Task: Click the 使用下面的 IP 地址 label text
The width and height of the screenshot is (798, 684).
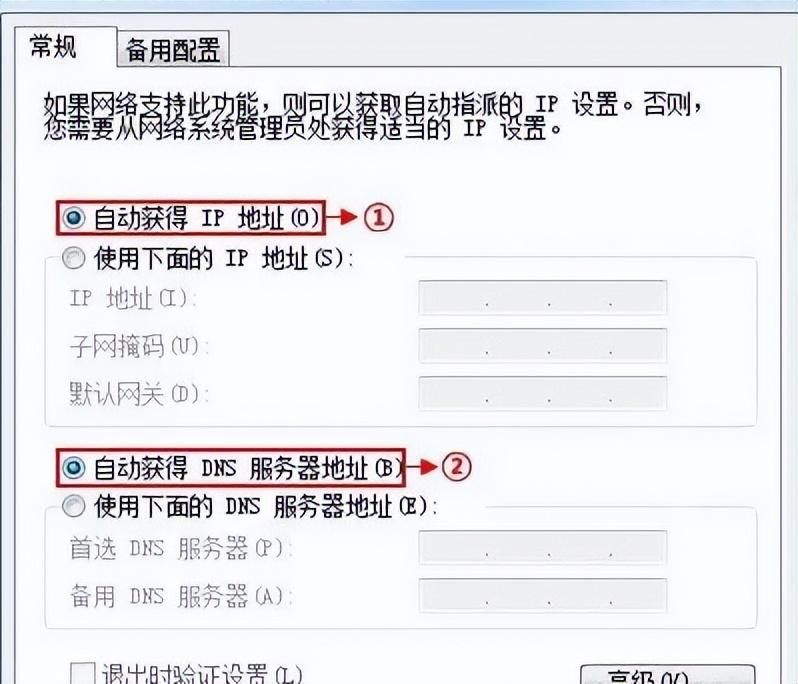Action: pos(223,259)
